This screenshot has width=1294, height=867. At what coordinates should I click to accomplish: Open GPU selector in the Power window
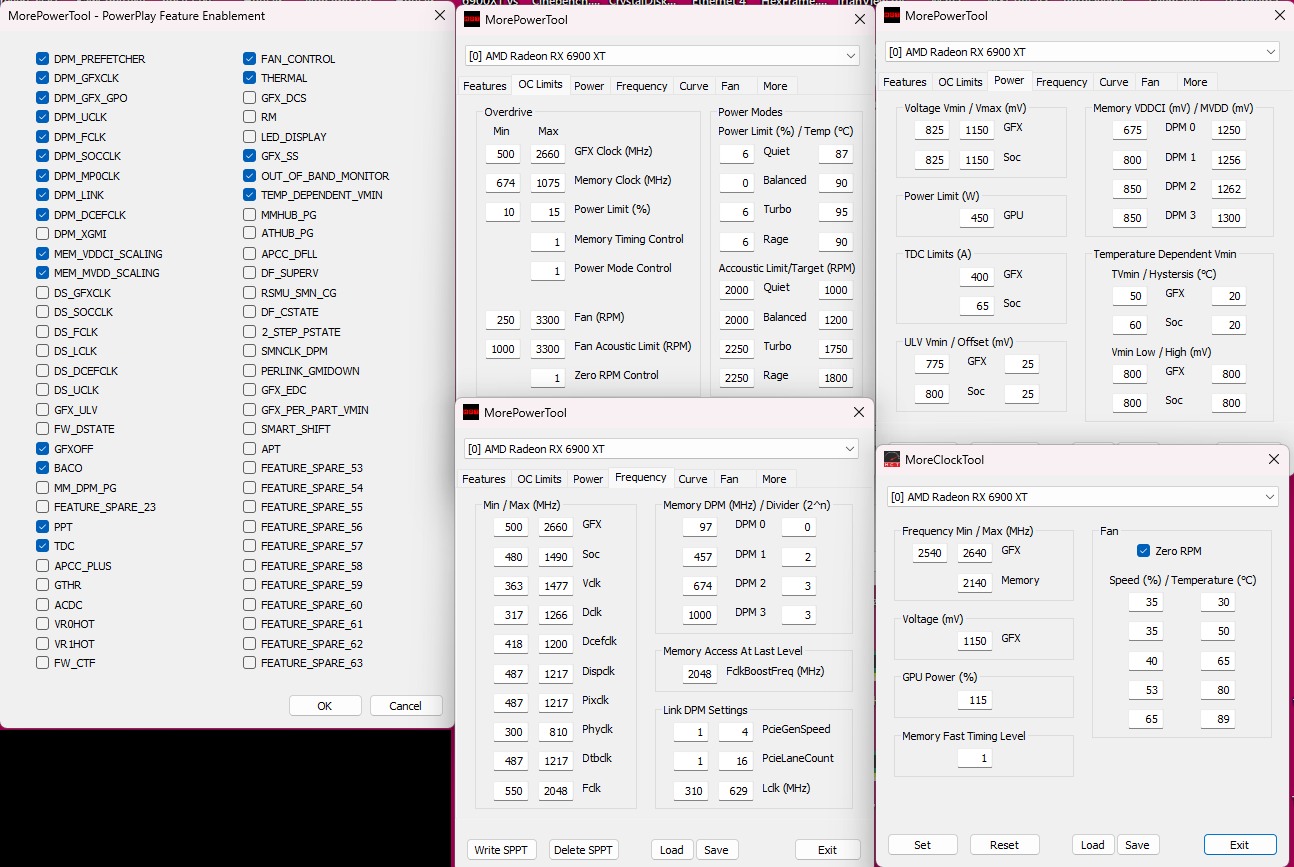[1083, 51]
